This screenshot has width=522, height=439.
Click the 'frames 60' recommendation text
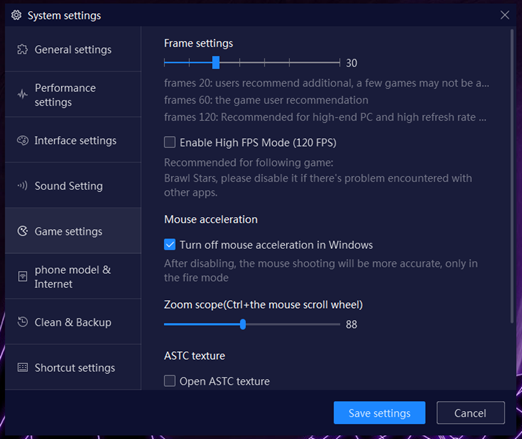pos(266,100)
